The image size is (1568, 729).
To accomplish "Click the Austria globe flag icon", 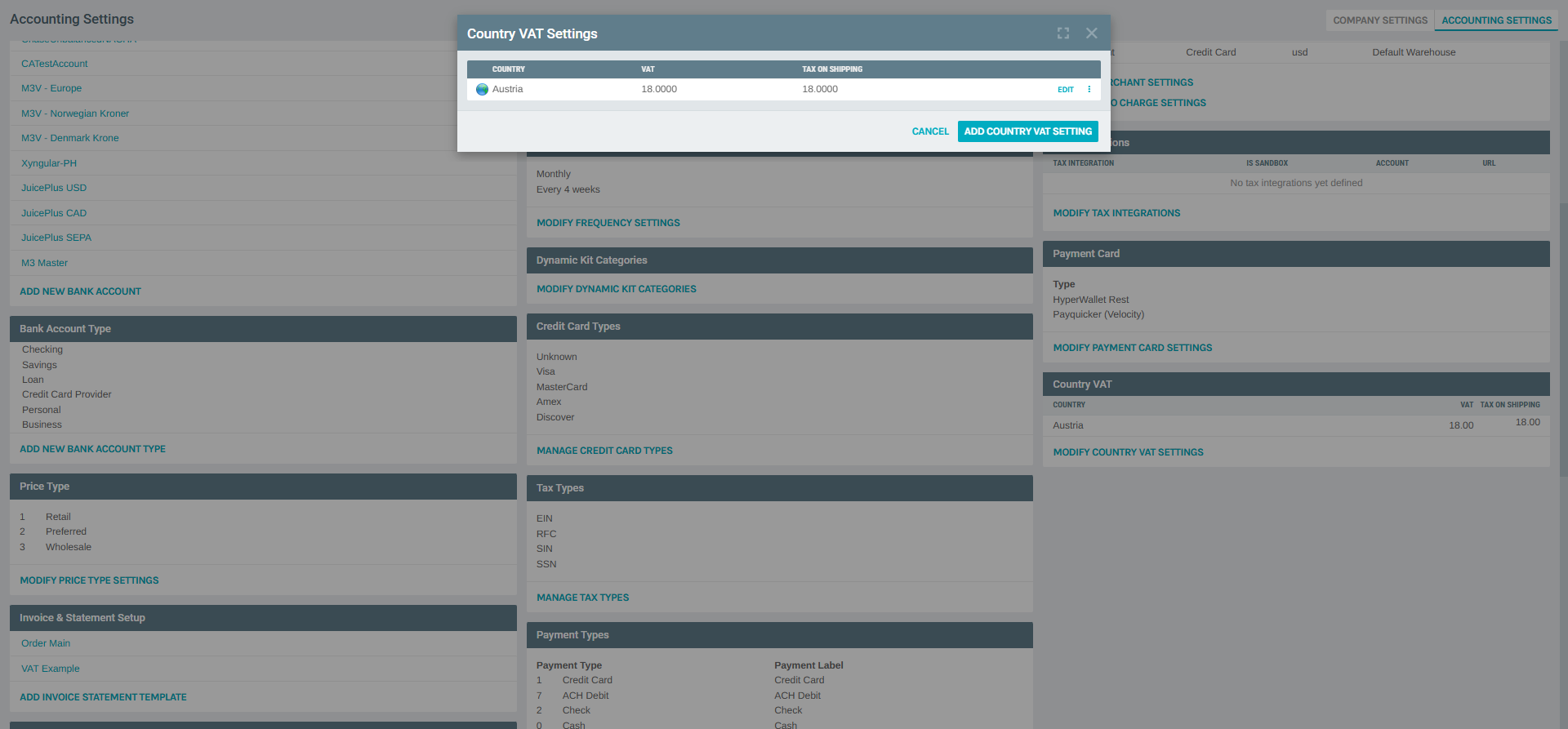I will coord(482,90).
